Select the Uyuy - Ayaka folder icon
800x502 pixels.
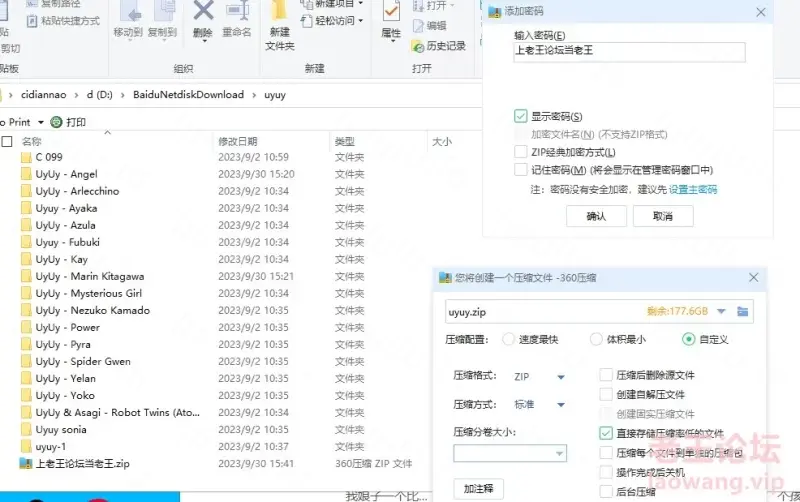(x=26, y=208)
